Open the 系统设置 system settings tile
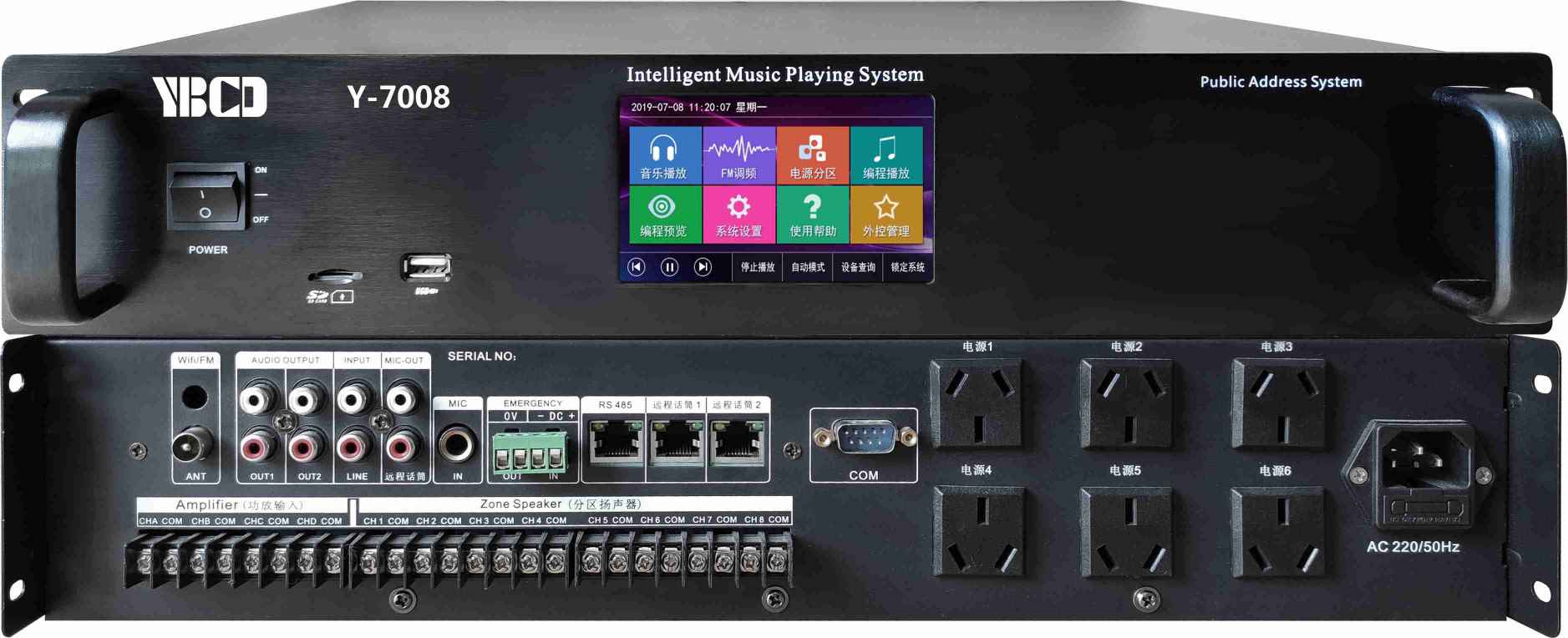1568x638 pixels. click(x=739, y=215)
